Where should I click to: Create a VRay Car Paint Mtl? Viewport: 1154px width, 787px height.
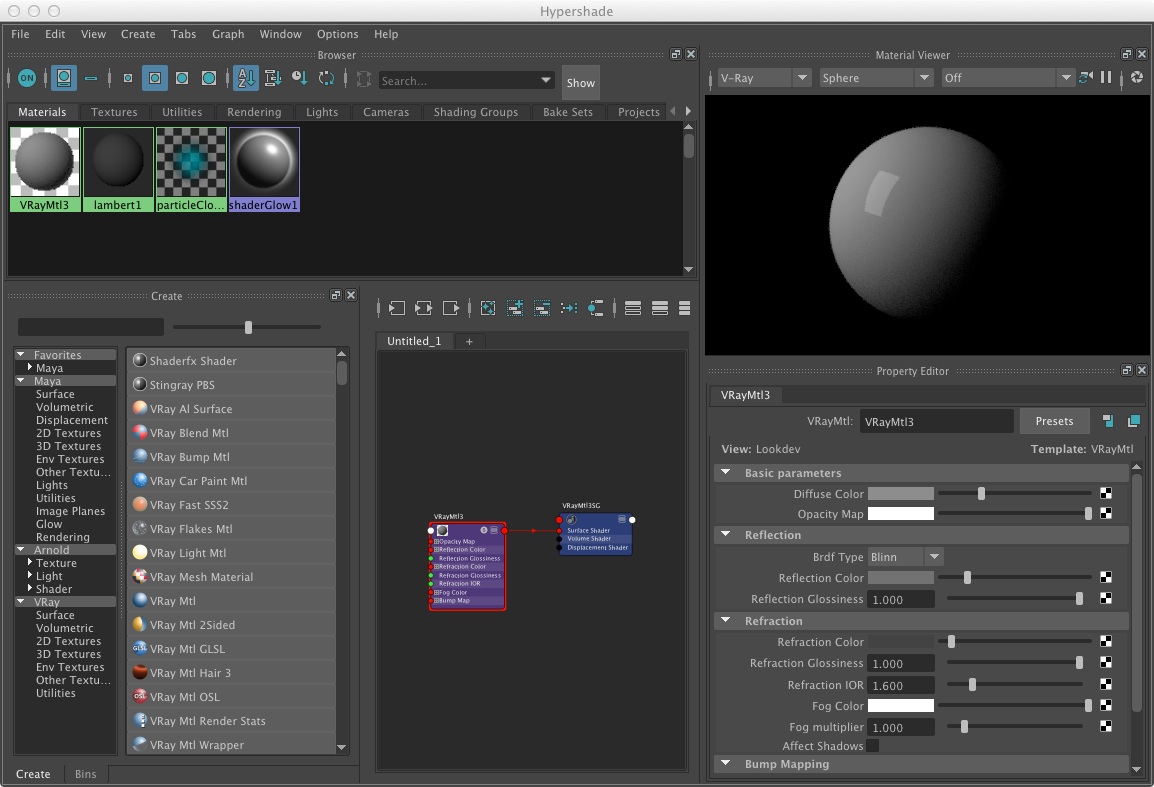(x=231, y=481)
